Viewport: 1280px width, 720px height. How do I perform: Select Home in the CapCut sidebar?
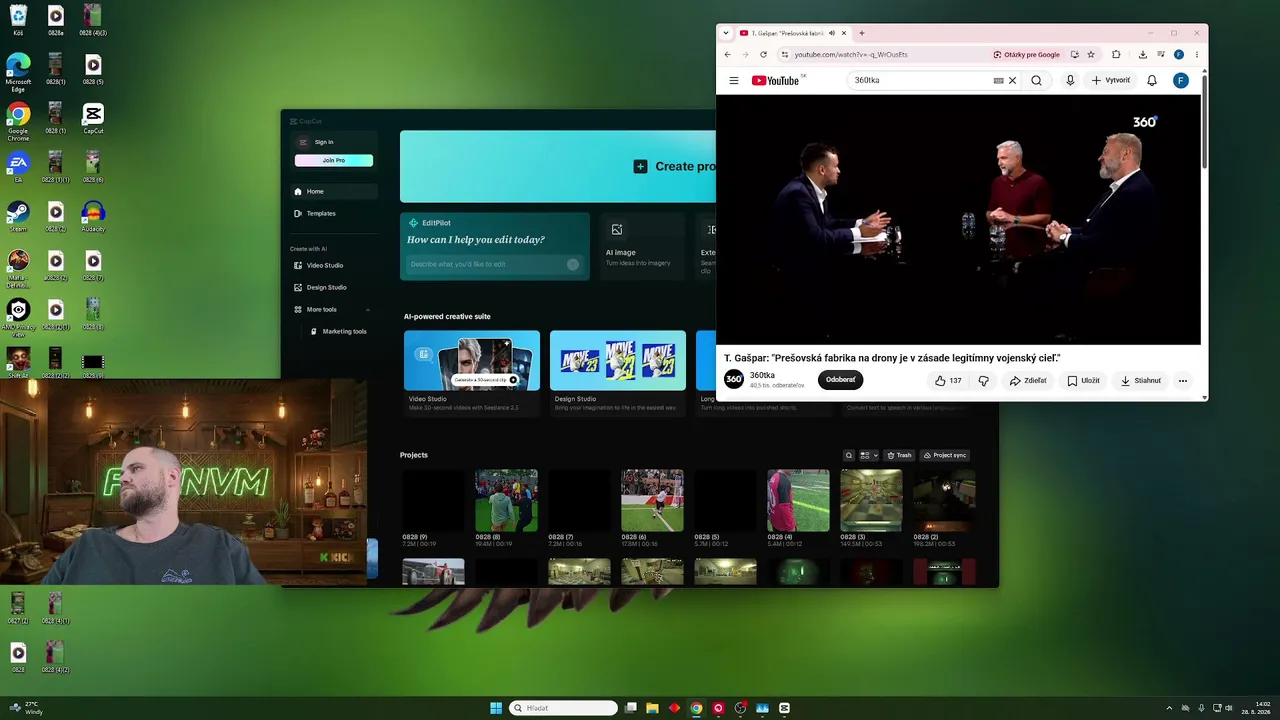click(x=335, y=191)
